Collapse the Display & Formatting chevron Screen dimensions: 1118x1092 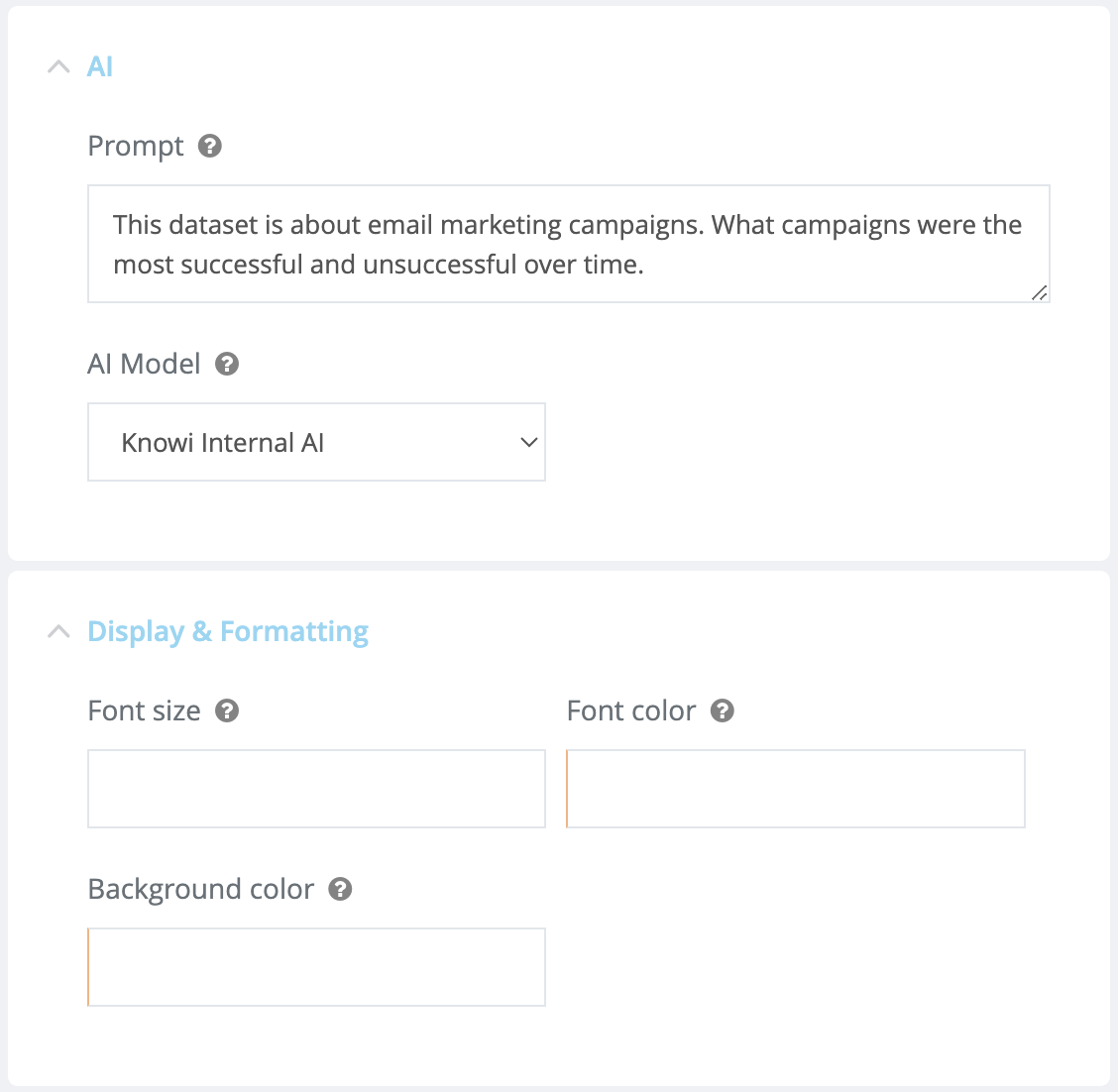58,631
